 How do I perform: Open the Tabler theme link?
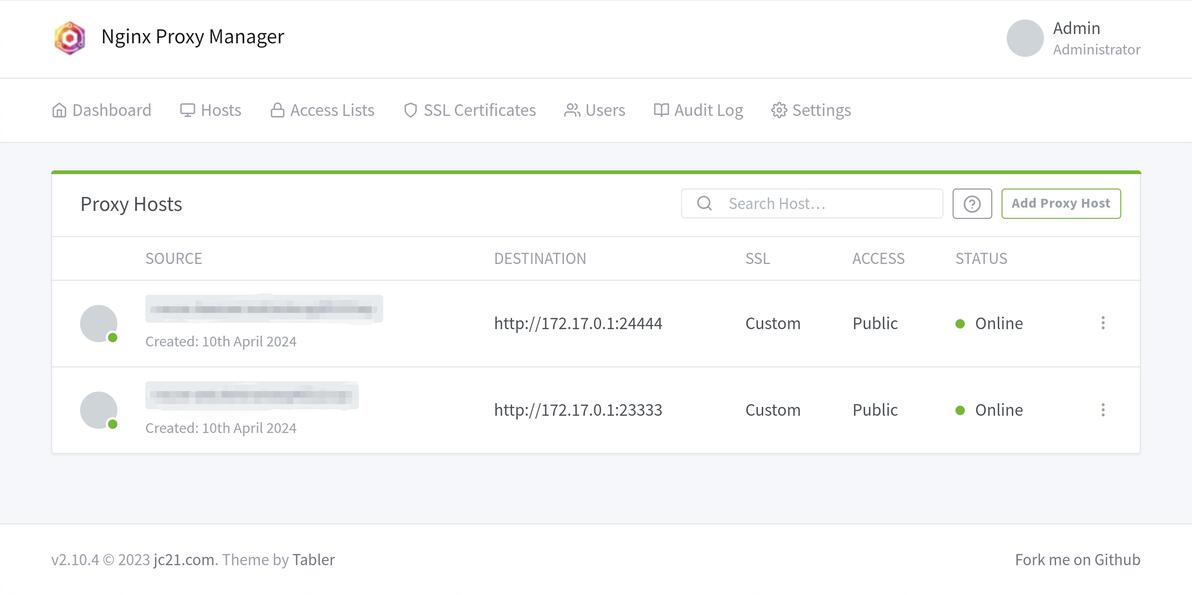[314, 560]
